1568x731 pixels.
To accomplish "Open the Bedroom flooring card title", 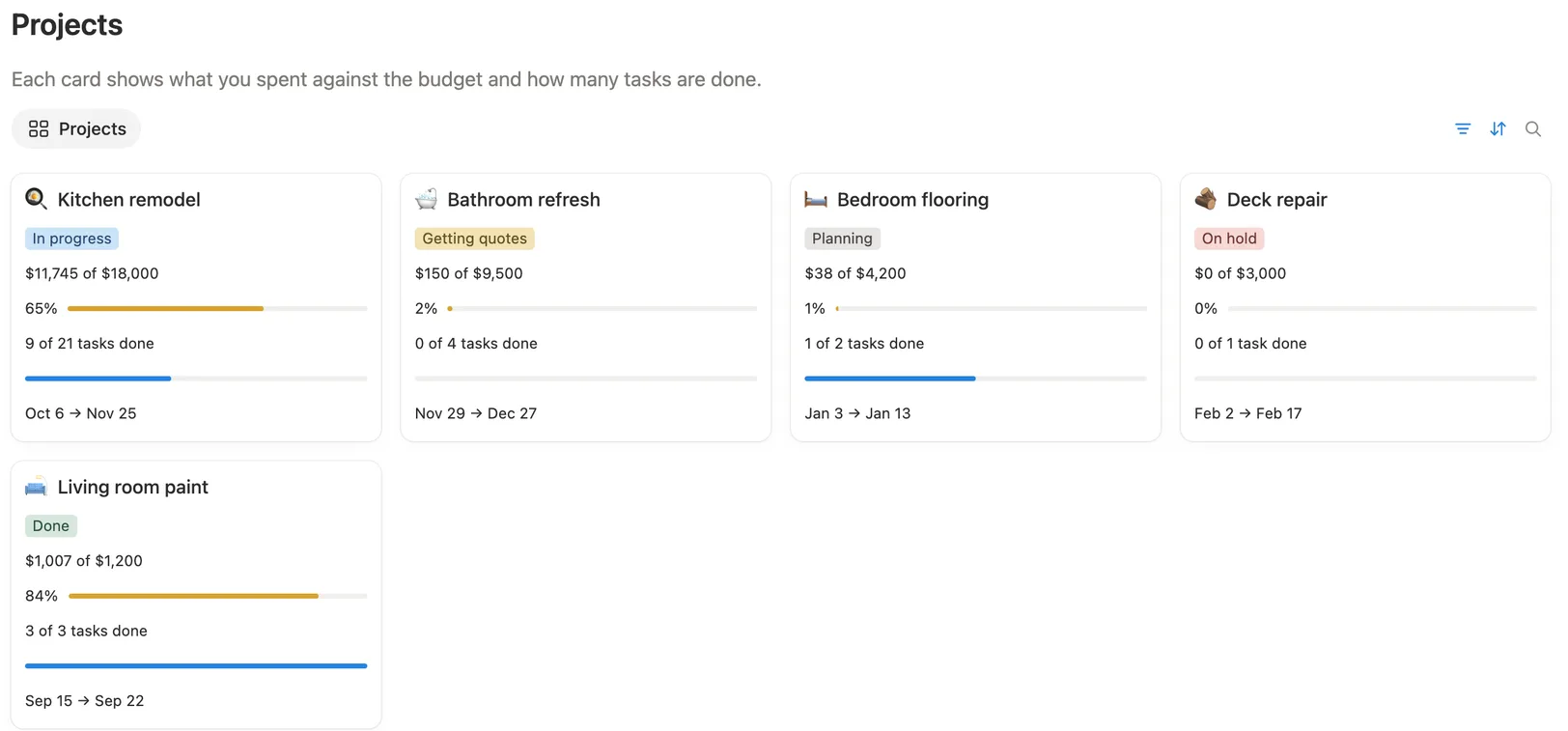I will coord(912,200).
